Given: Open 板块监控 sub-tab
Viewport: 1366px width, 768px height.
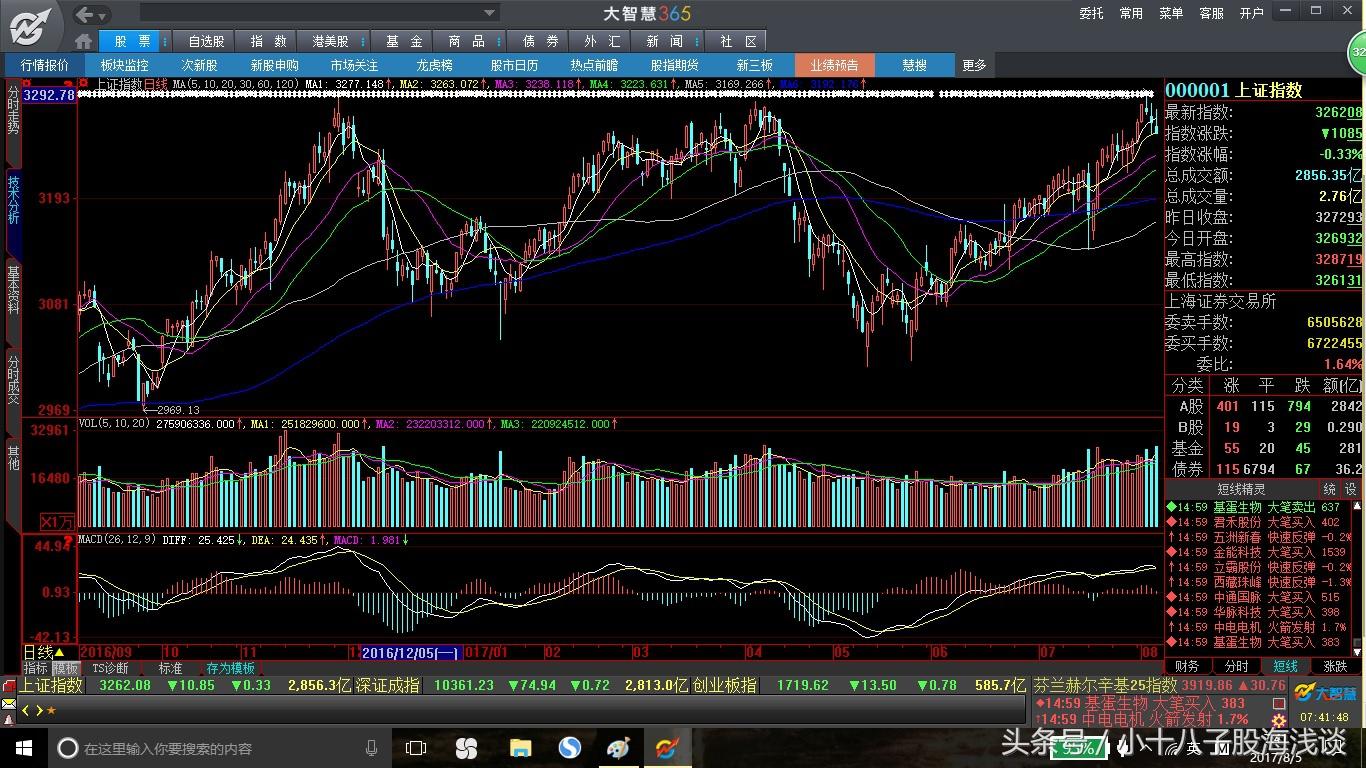Looking at the screenshot, I should click(x=124, y=65).
